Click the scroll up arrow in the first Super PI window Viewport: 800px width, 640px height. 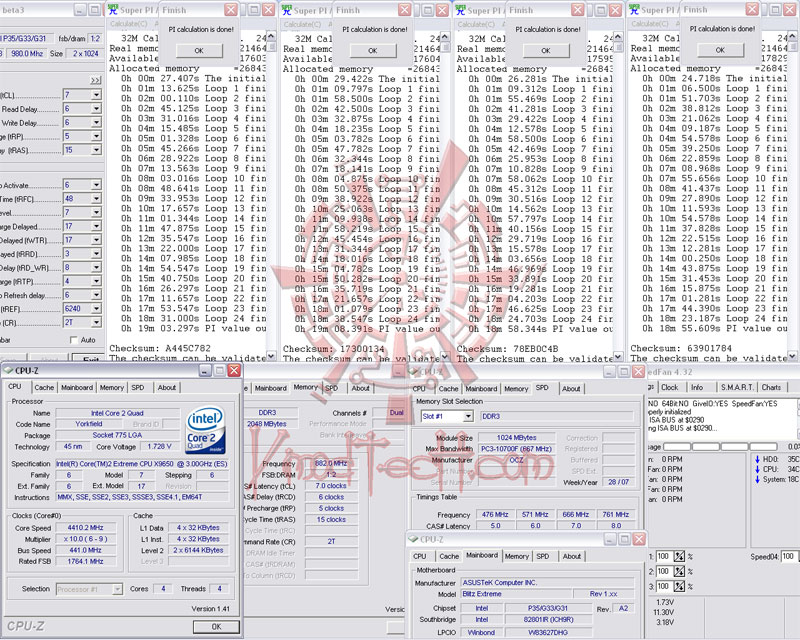click(271, 37)
